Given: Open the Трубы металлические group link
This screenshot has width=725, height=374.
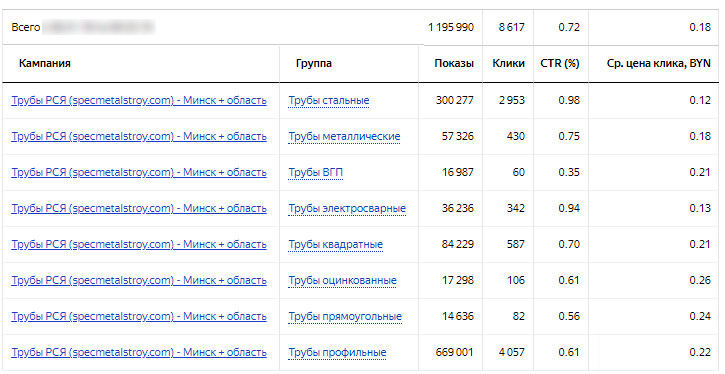Looking at the screenshot, I should [344, 136].
